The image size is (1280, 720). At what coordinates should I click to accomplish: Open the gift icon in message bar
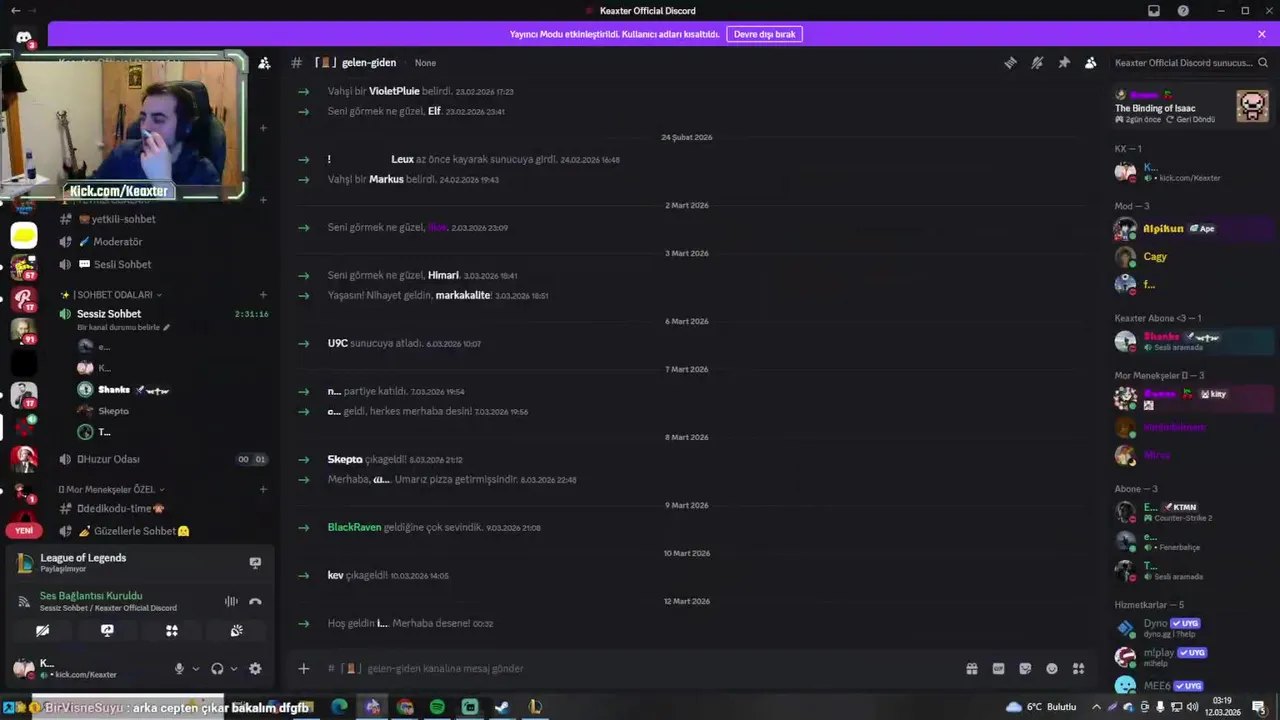pyautogui.click(x=971, y=669)
